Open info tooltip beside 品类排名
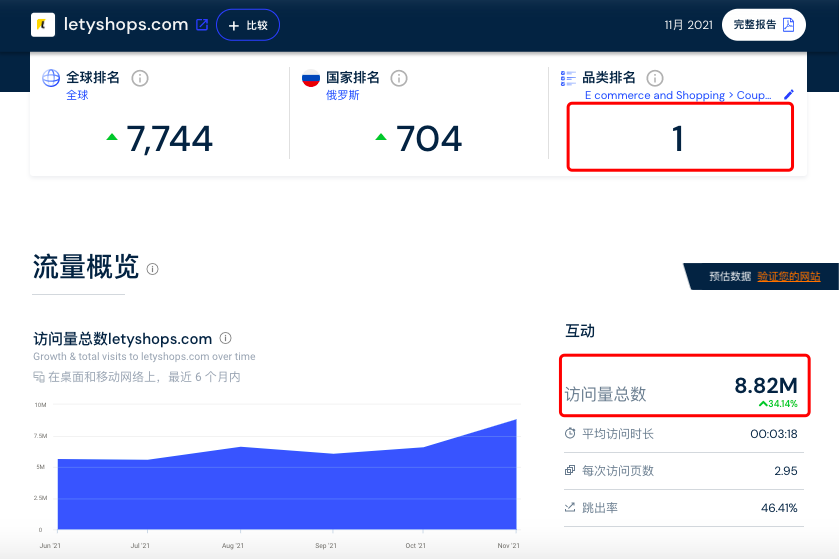This screenshot has height=559, width=839. pos(655,78)
